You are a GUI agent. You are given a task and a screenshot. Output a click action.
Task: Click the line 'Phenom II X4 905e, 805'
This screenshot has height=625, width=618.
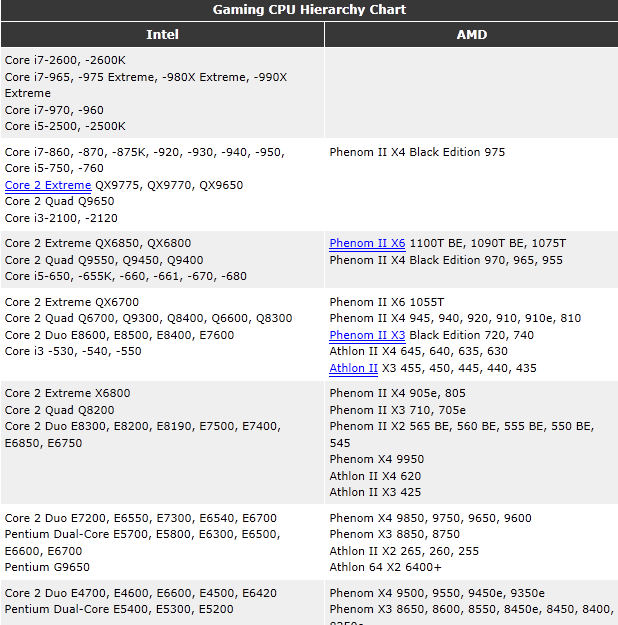pyautogui.click(x=398, y=393)
